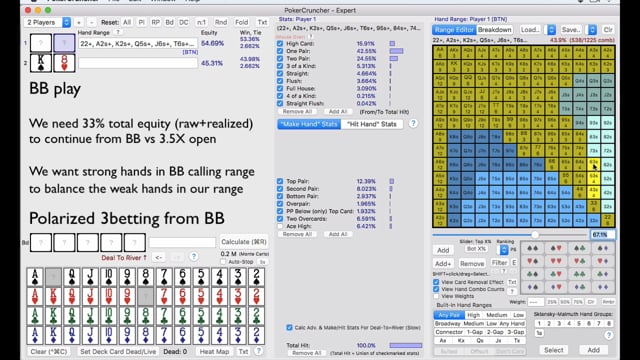Open Sklansky-Malmuth groups help icon
The image size is (640, 360).
pyautogui.click(x=609, y=335)
